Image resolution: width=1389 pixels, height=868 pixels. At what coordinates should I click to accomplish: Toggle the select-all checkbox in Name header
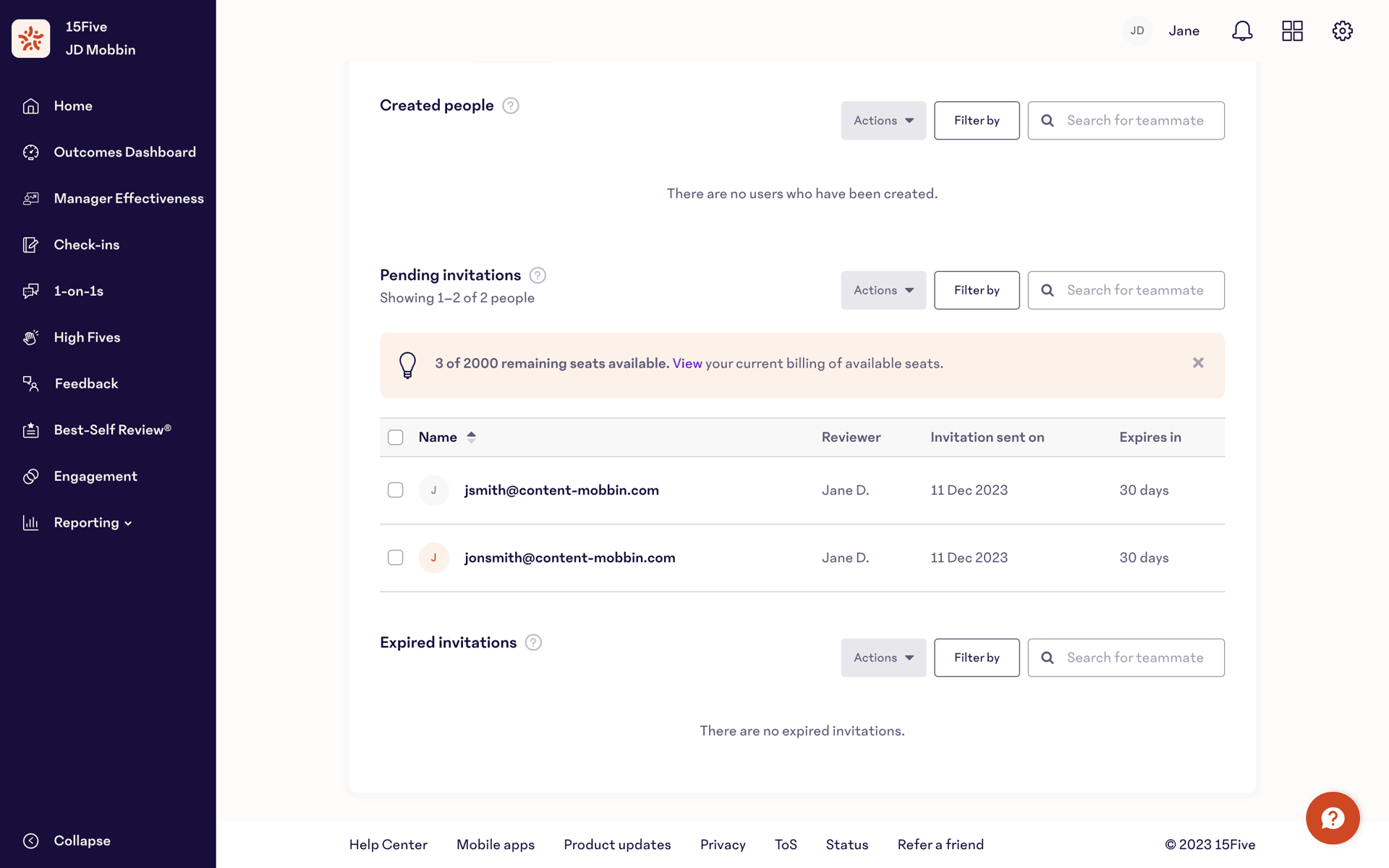click(x=396, y=438)
